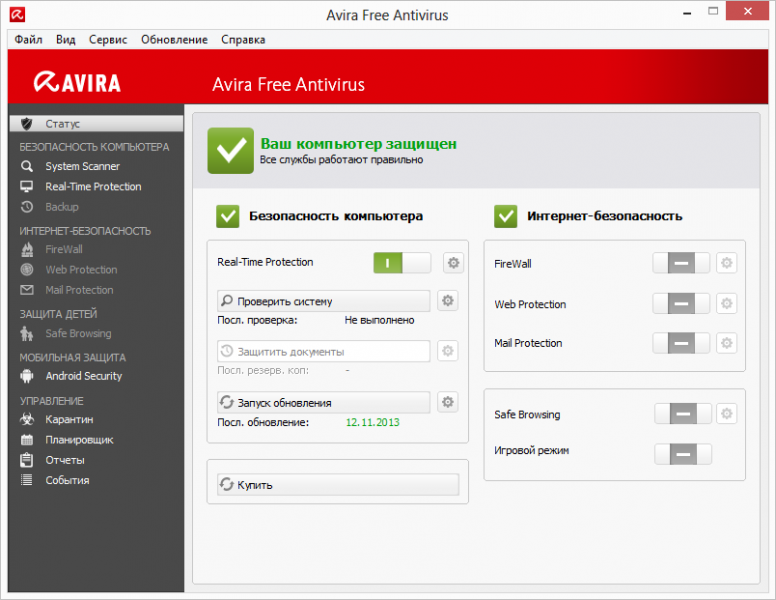Image resolution: width=776 pixels, height=600 pixels.
Task: Click the System Scanner magnifier icon
Action: (x=27, y=166)
